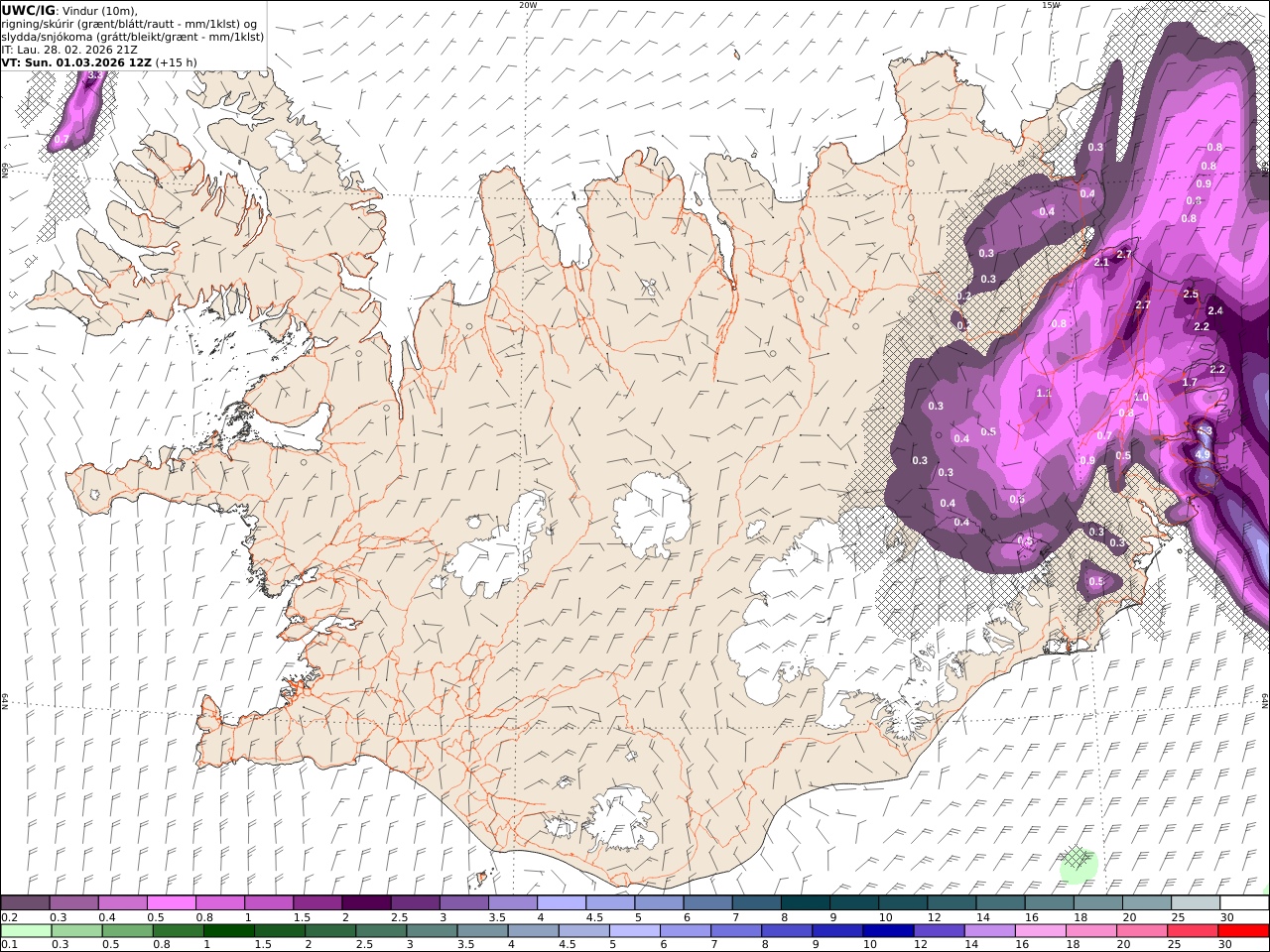
Task: Click the UWC/IG title text
Action: (28, 11)
